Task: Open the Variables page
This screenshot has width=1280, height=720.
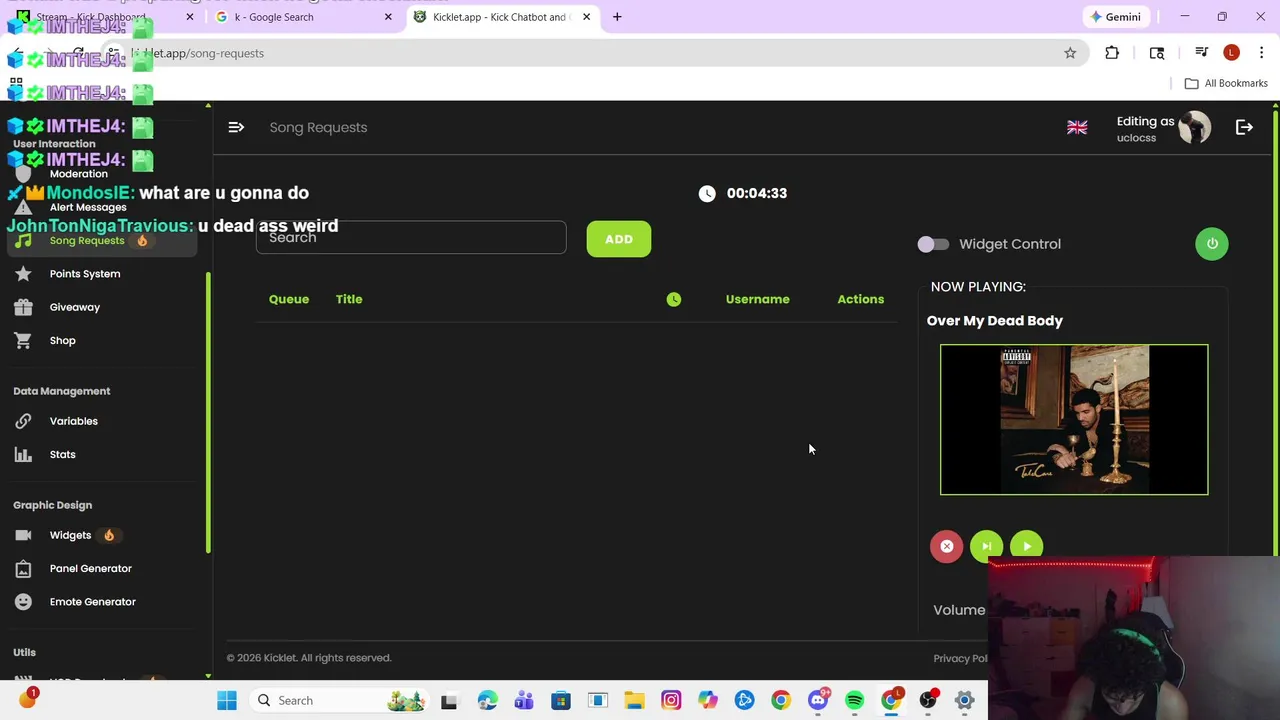Action: pyautogui.click(x=74, y=421)
